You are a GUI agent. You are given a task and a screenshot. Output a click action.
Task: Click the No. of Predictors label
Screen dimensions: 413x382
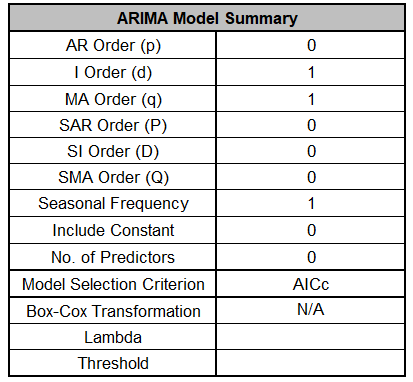click(113, 257)
